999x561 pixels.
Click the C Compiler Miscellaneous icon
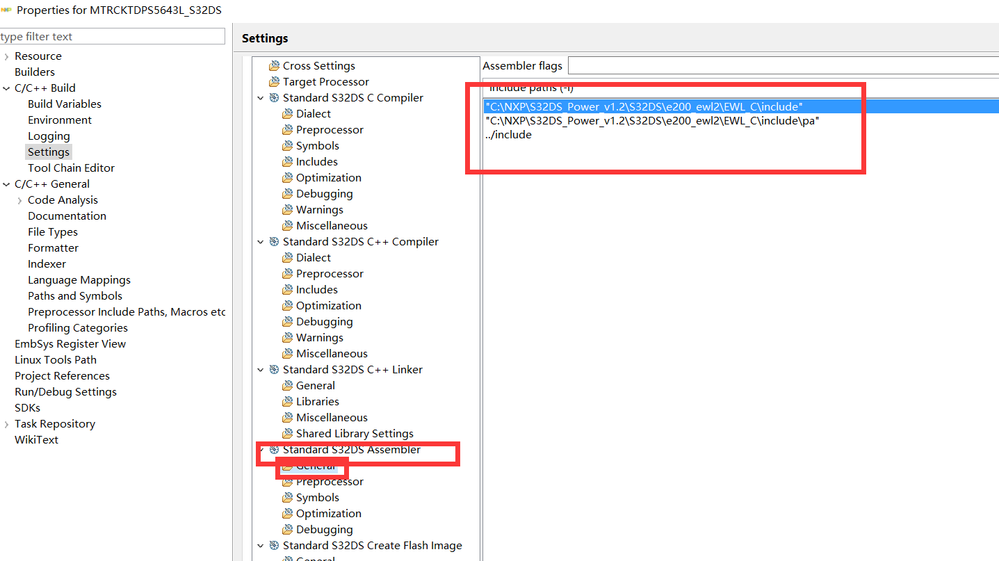coord(287,225)
